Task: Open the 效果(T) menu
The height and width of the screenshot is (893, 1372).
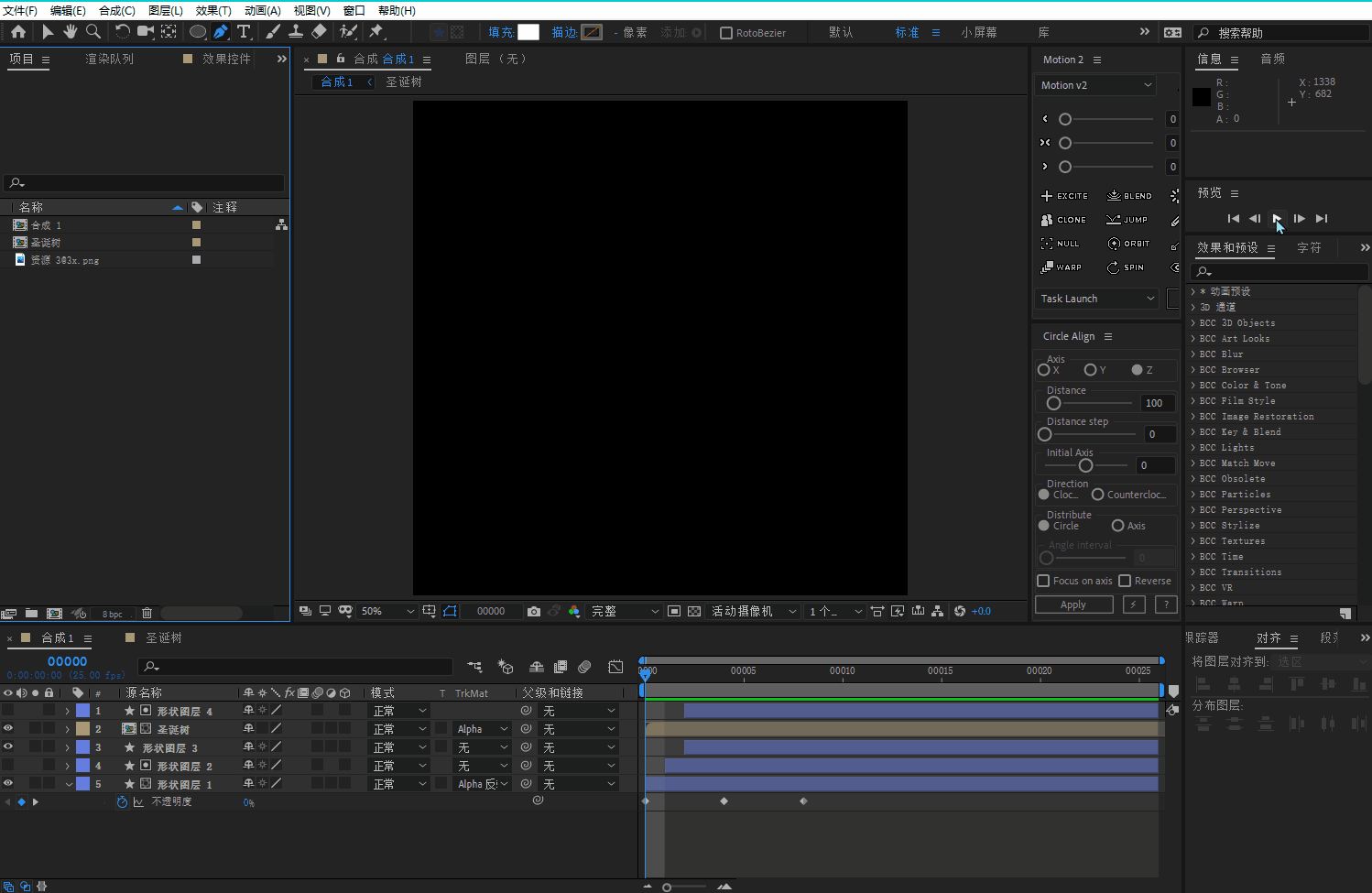Action: point(212,10)
